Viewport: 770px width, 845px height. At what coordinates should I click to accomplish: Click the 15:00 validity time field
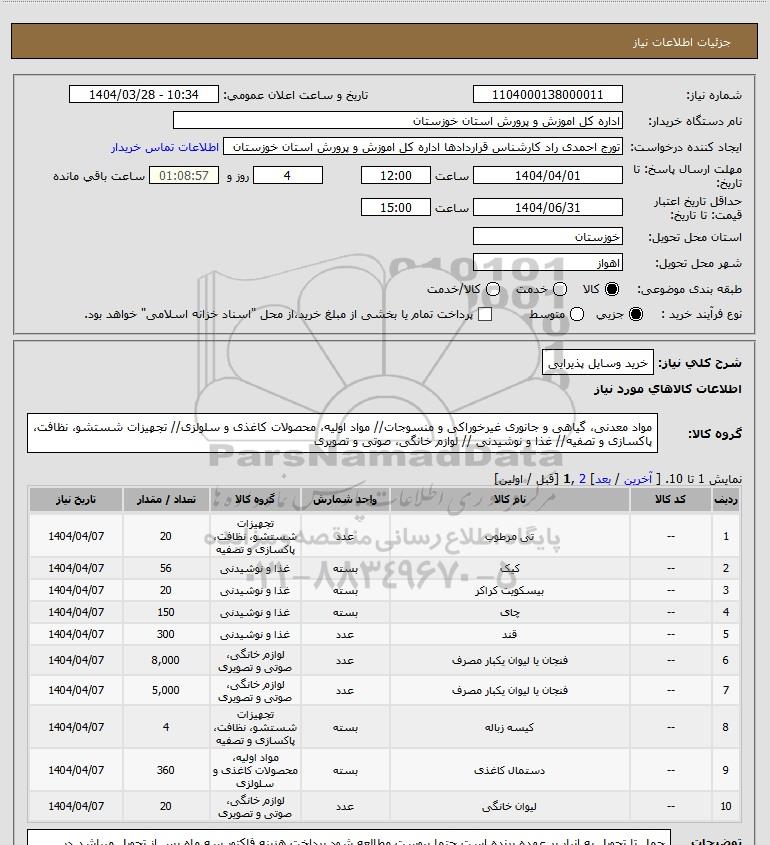point(396,207)
